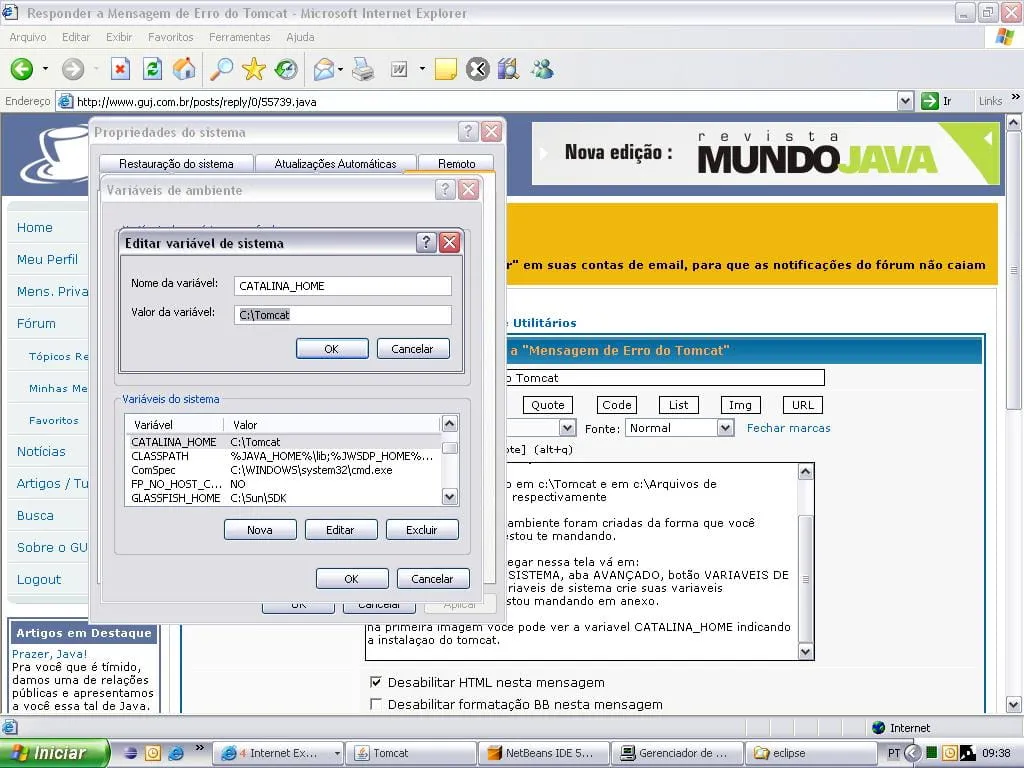Confirm OK in Editar variável de sistema
The height and width of the screenshot is (768, 1024).
(x=332, y=349)
